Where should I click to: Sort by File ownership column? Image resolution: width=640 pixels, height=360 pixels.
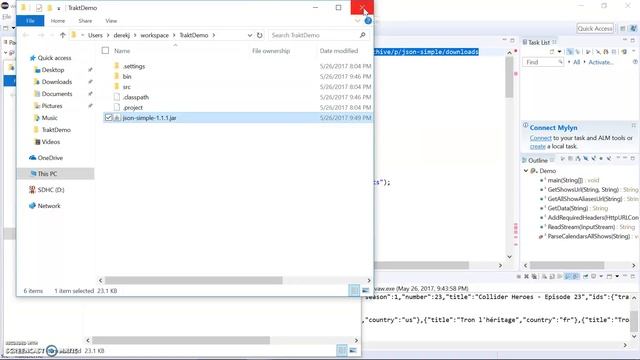tap(271, 51)
